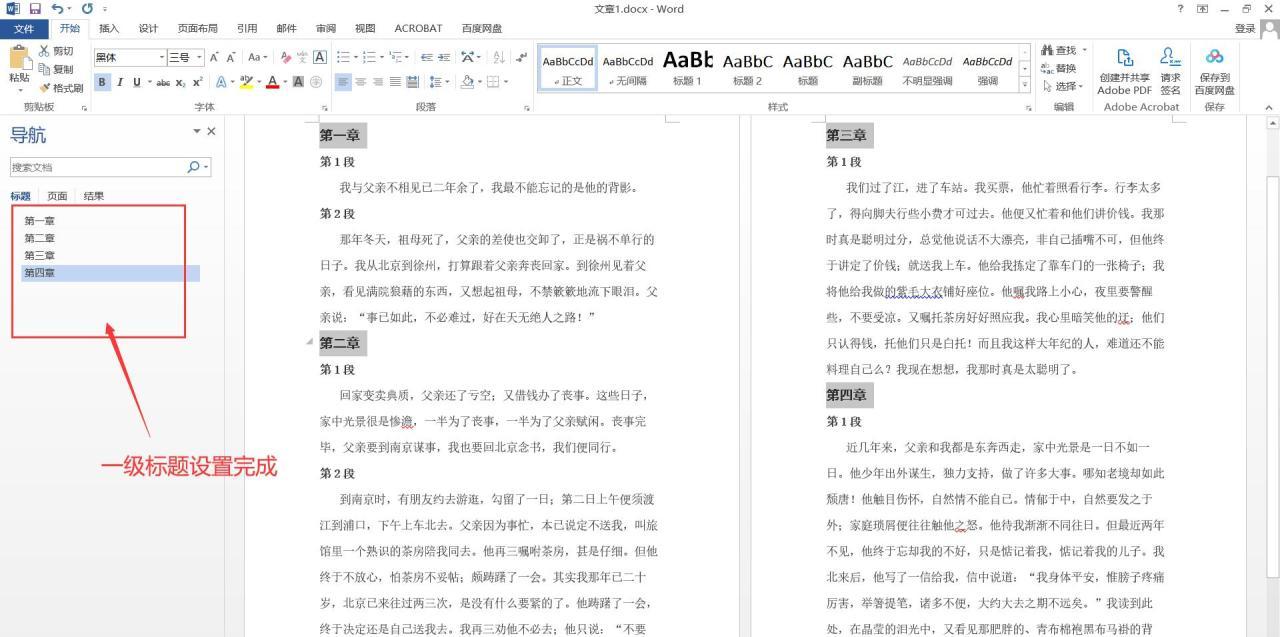Image resolution: width=1280 pixels, height=637 pixels.
Task: Apply the 标题 2 style
Action: click(x=747, y=68)
